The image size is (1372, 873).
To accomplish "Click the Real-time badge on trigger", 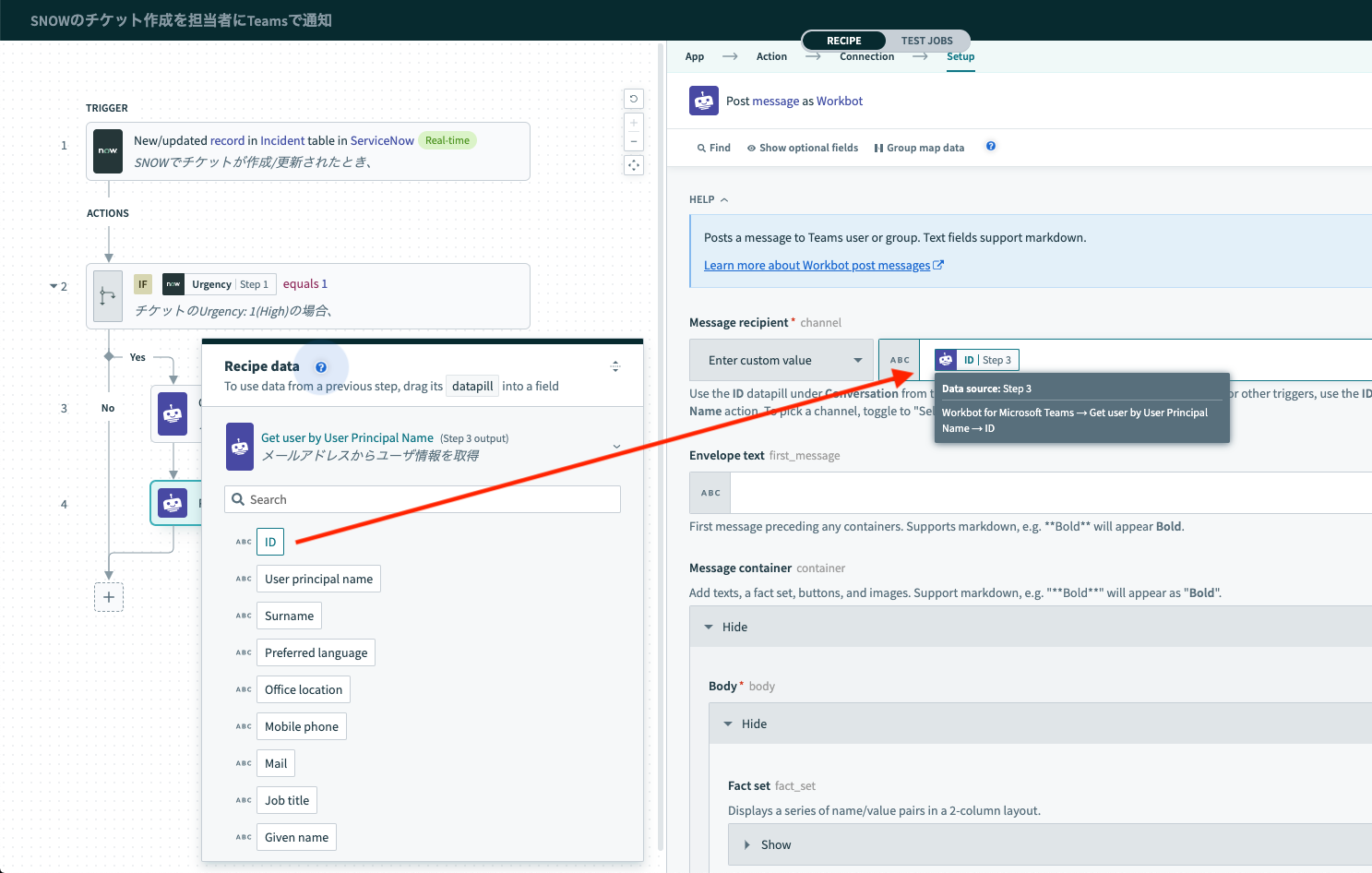I will point(447,140).
